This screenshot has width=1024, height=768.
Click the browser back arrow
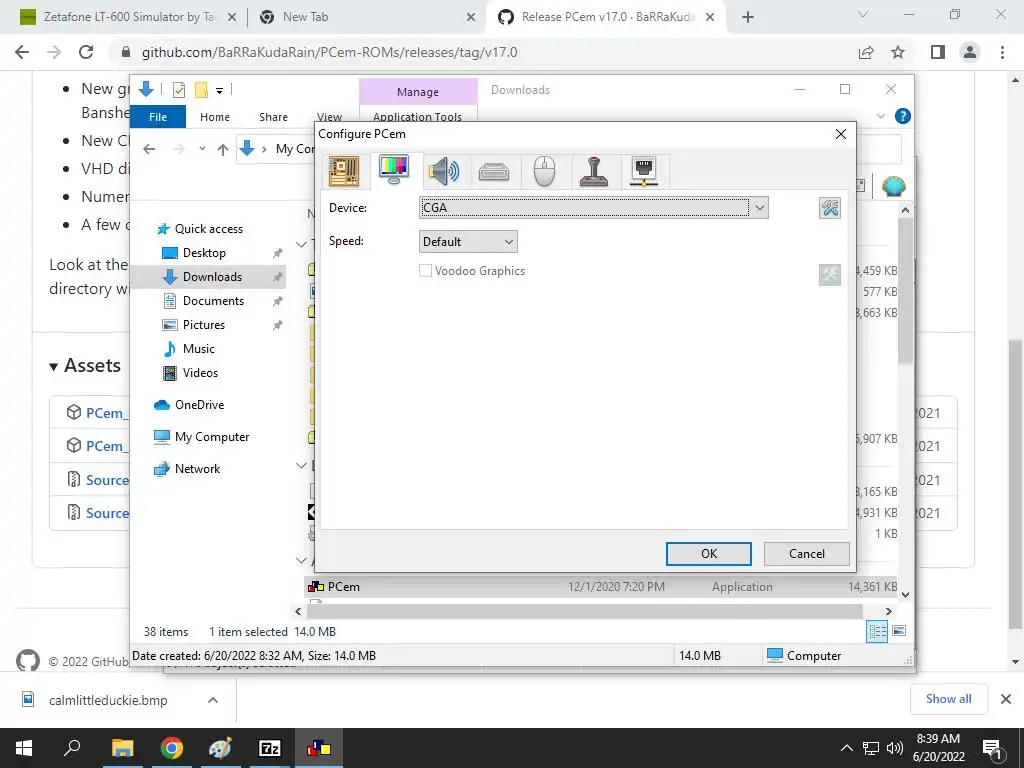tap(22, 52)
